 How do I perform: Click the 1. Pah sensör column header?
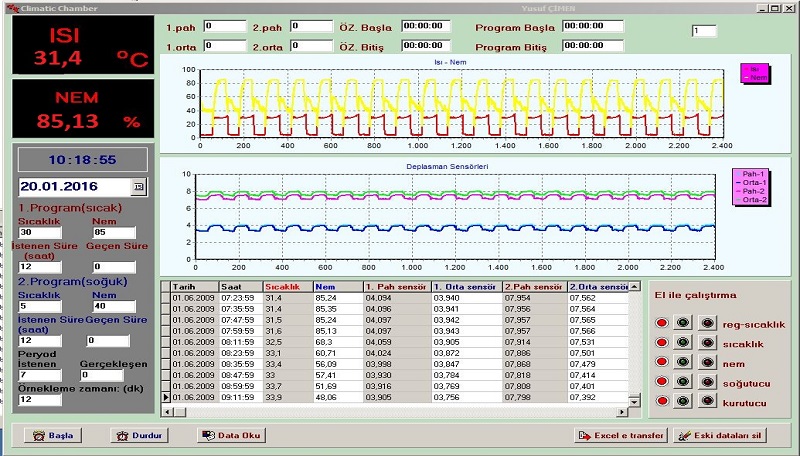pos(397,287)
